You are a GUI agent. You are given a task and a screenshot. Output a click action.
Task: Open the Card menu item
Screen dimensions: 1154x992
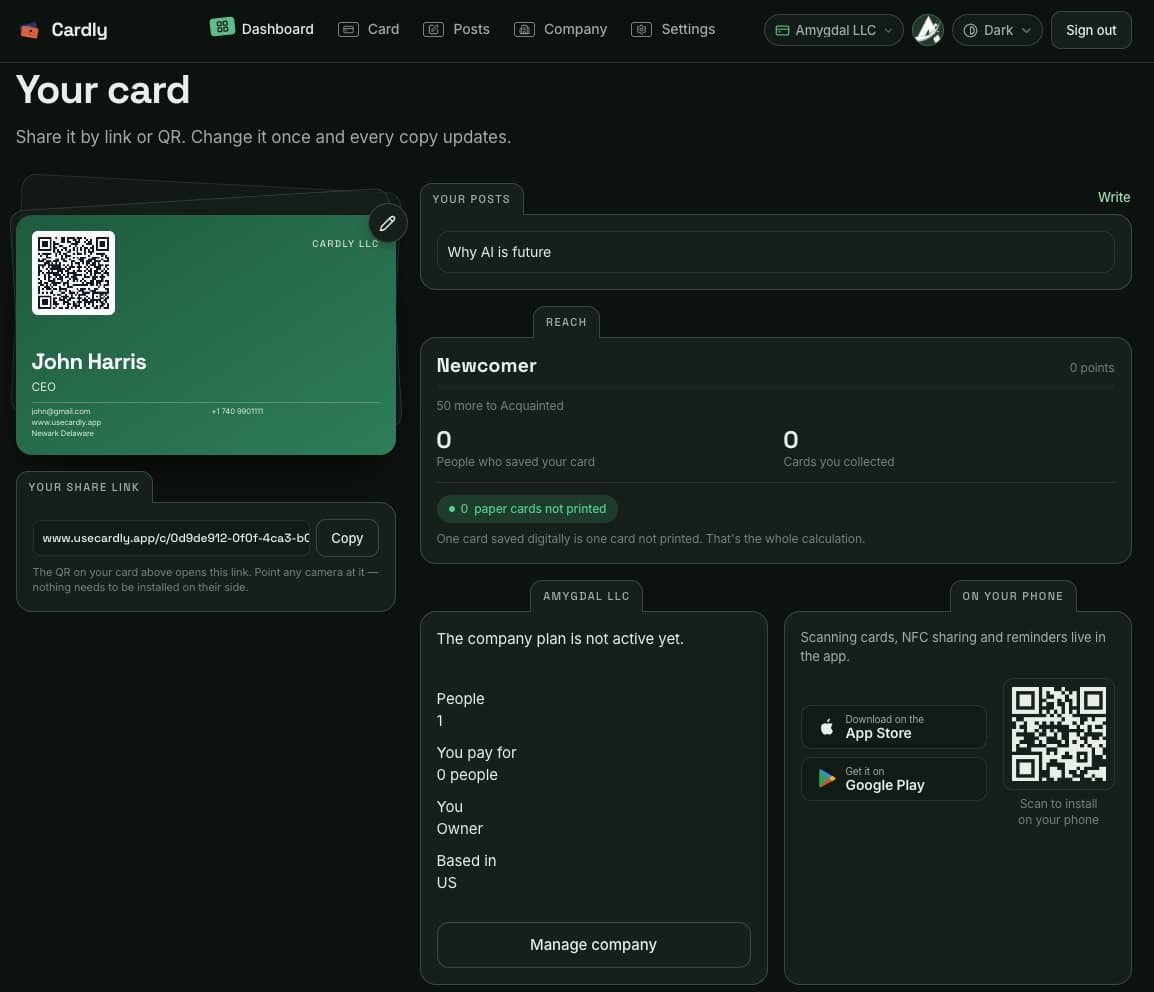[x=369, y=29]
